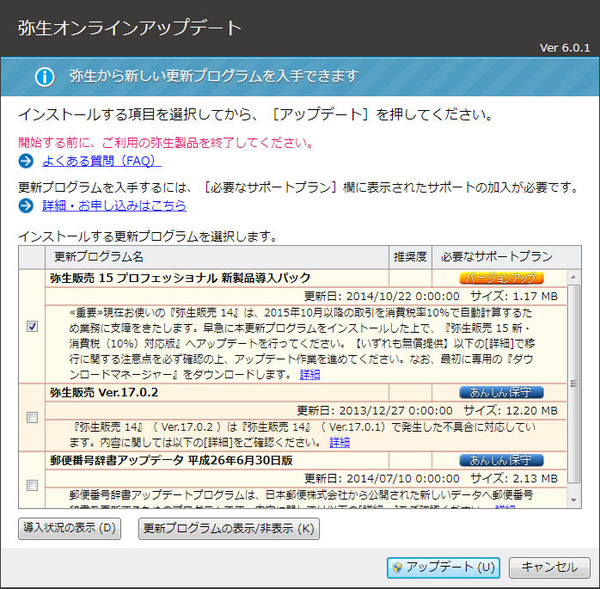The height and width of the screenshot is (589, 600).
Task: Click the Ver 6.0.1 version label
Action: pos(564,48)
